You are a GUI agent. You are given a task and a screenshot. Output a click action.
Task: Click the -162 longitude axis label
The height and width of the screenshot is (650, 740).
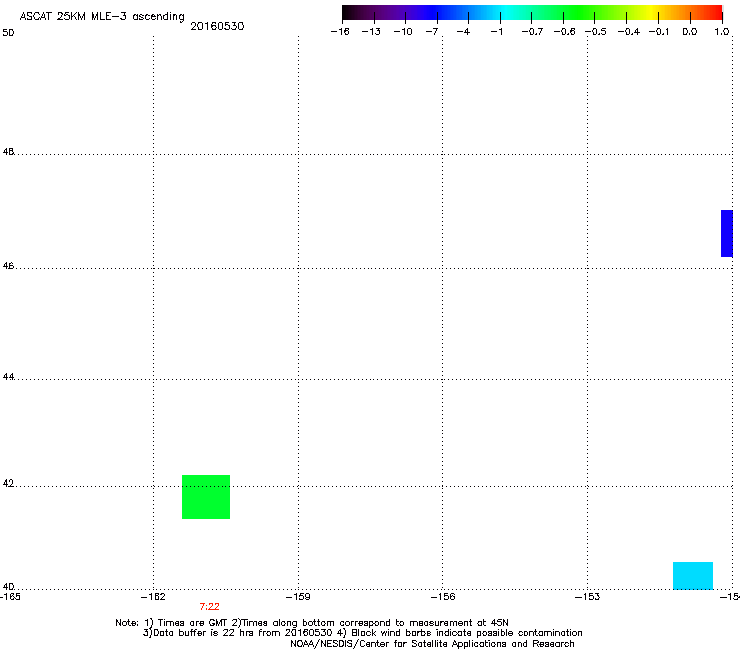[x=153, y=597]
